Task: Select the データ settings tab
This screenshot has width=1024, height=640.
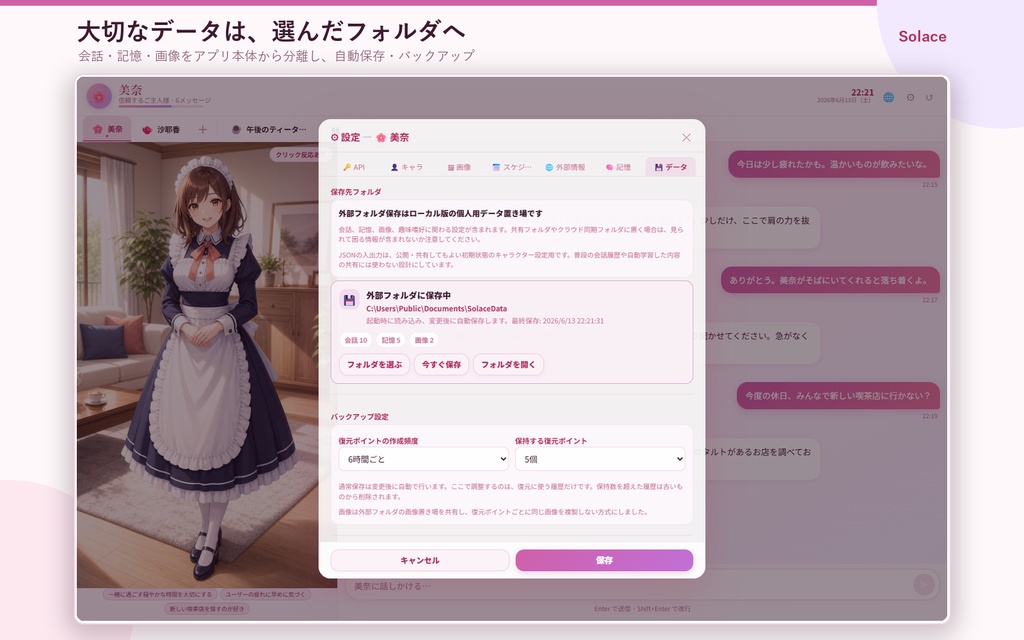Action: (x=671, y=167)
